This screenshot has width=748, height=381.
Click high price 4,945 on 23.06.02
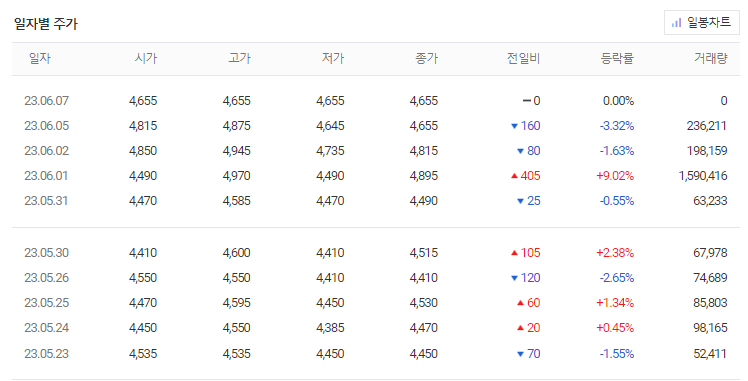tap(237, 151)
